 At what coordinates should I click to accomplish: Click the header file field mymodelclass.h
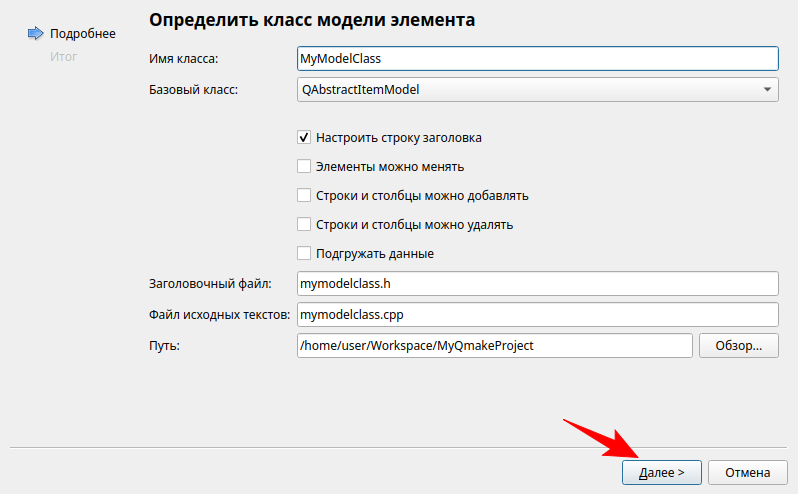pyautogui.click(x=537, y=284)
